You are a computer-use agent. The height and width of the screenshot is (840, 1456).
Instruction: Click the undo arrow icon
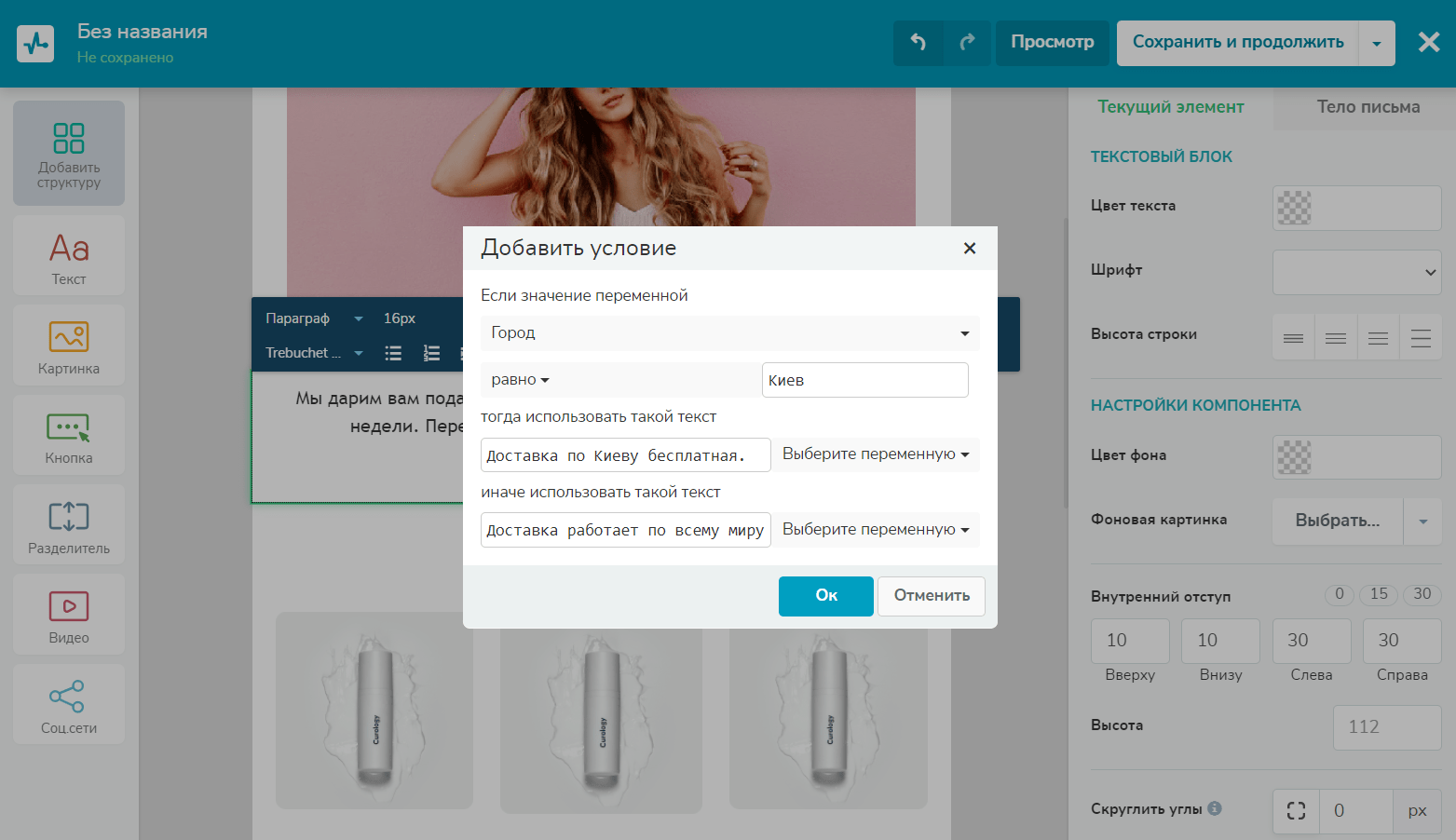pyautogui.click(x=918, y=42)
